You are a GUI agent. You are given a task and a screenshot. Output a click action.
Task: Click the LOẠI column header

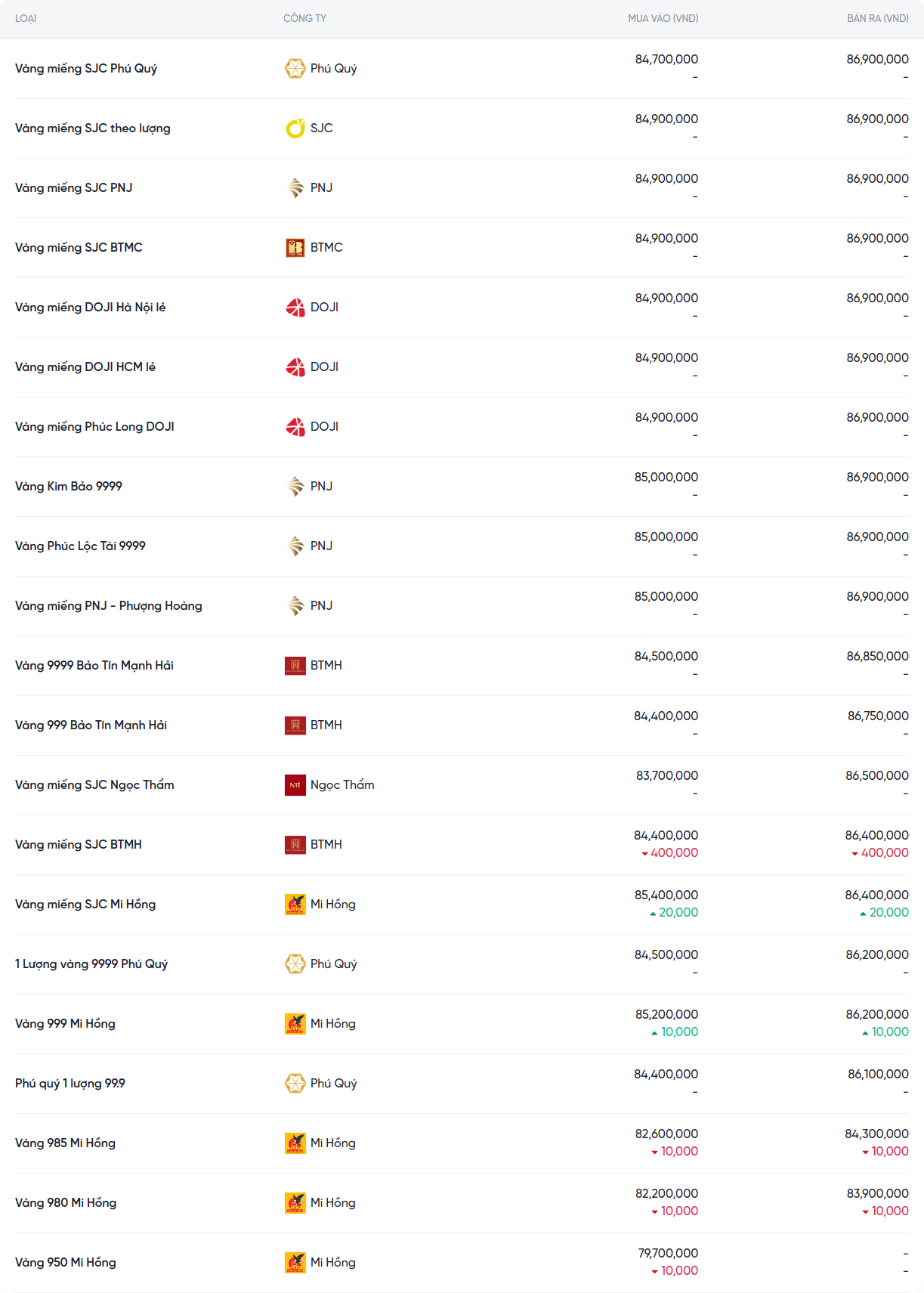point(26,18)
